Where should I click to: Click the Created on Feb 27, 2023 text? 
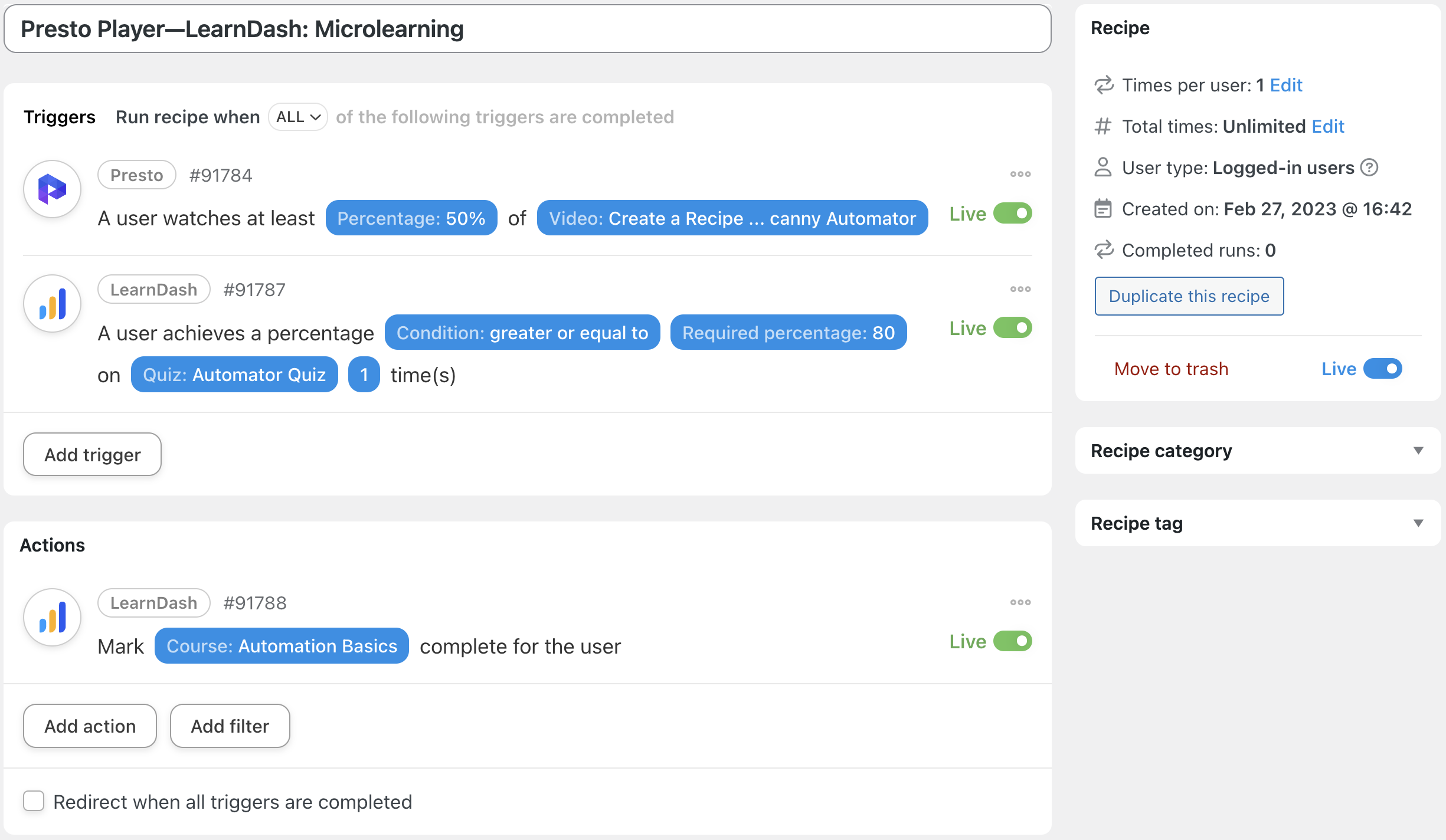point(1267,209)
